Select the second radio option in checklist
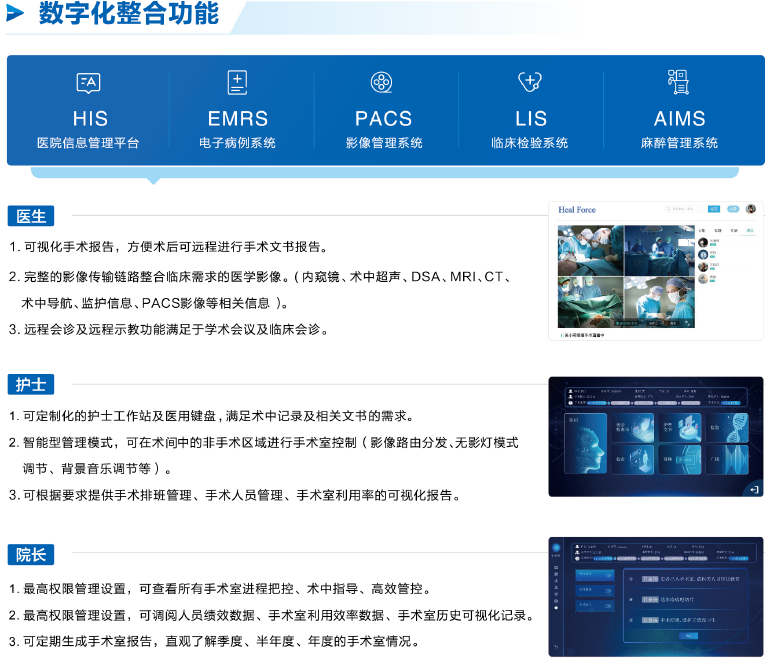Viewport: 768px width, 669px height. coord(629,599)
